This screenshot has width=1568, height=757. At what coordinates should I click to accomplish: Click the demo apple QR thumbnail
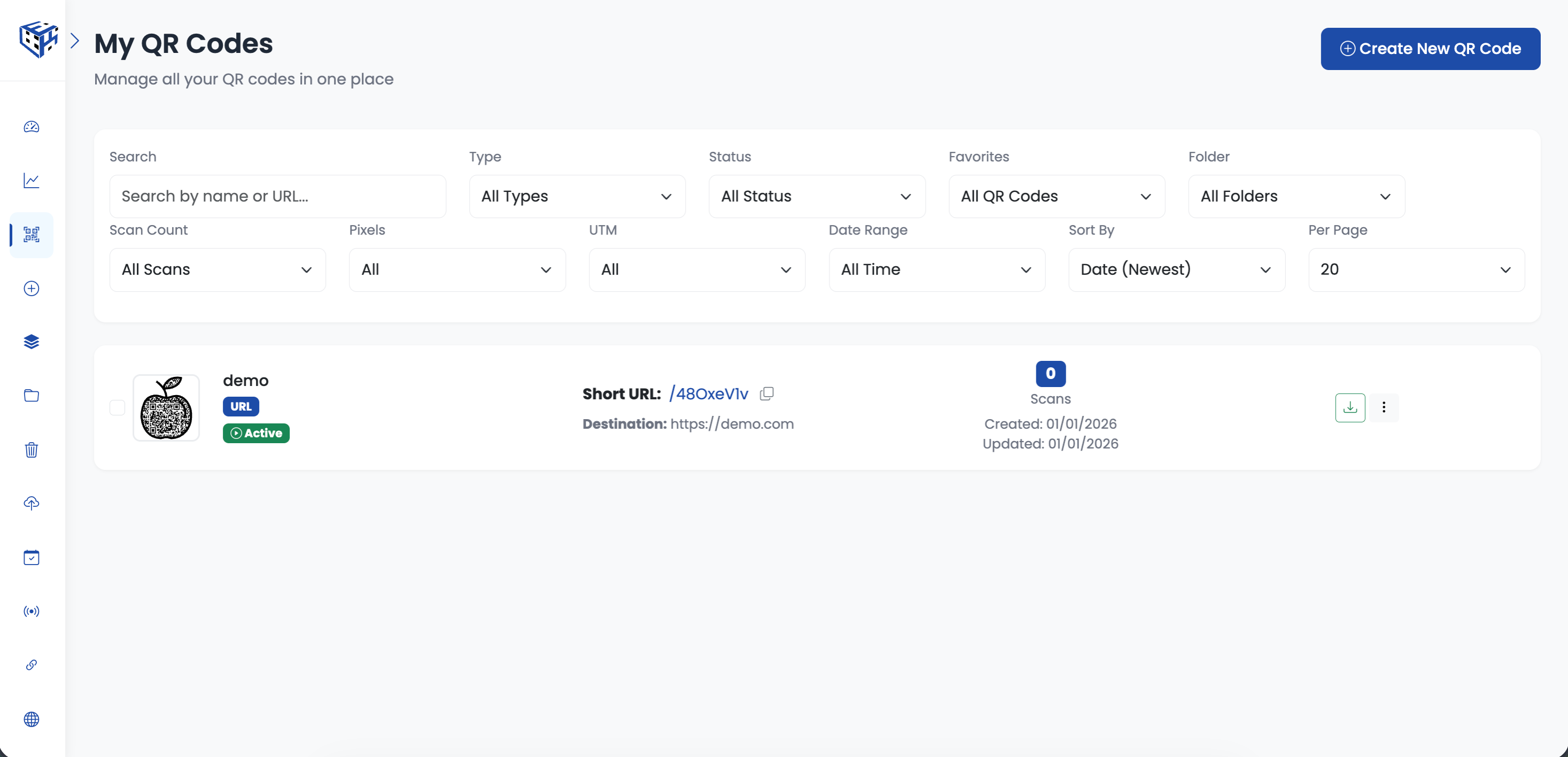pyautogui.click(x=166, y=407)
